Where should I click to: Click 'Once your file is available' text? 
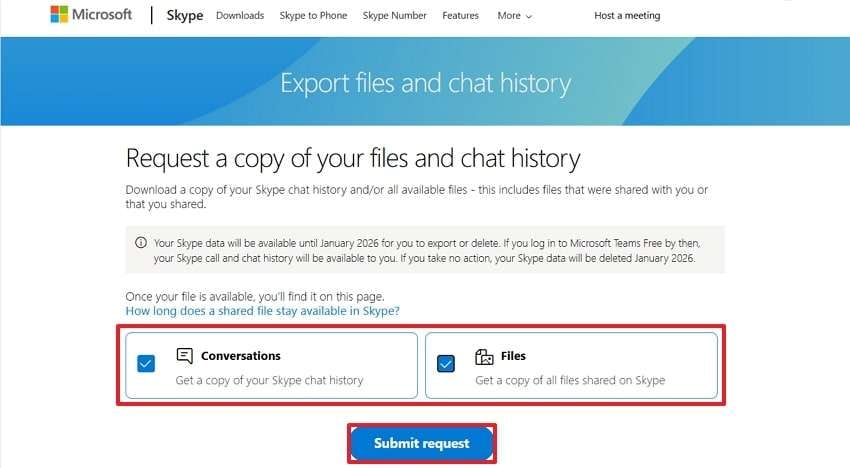click(255, 296)
